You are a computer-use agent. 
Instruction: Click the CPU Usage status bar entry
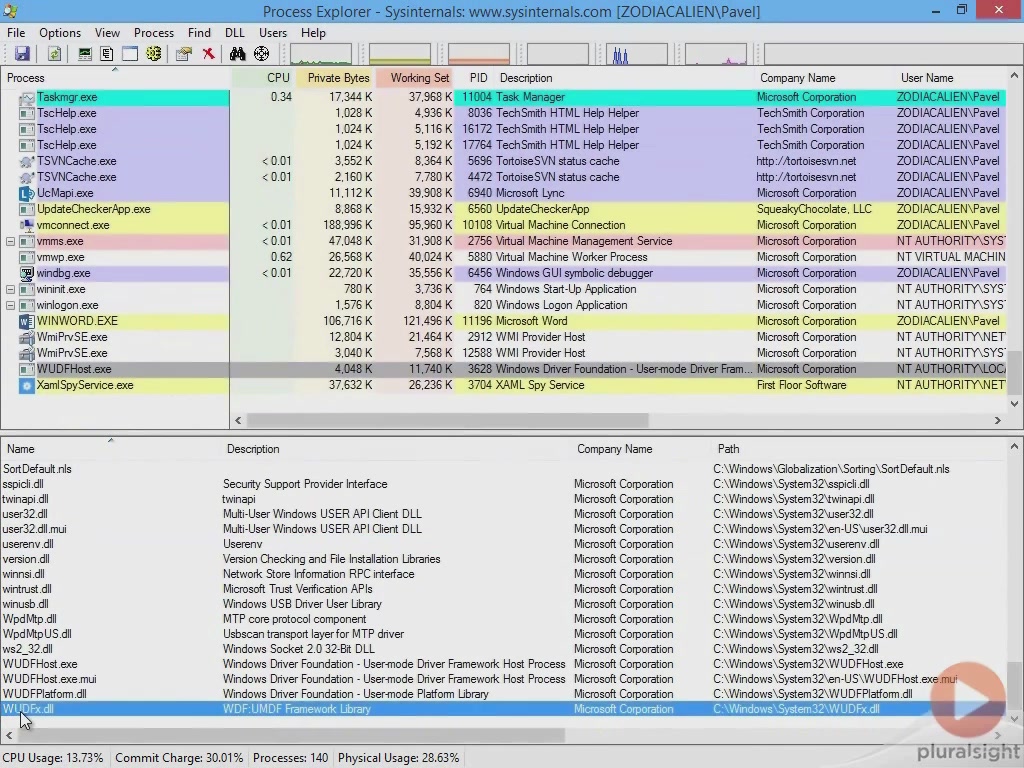point(53,758)
